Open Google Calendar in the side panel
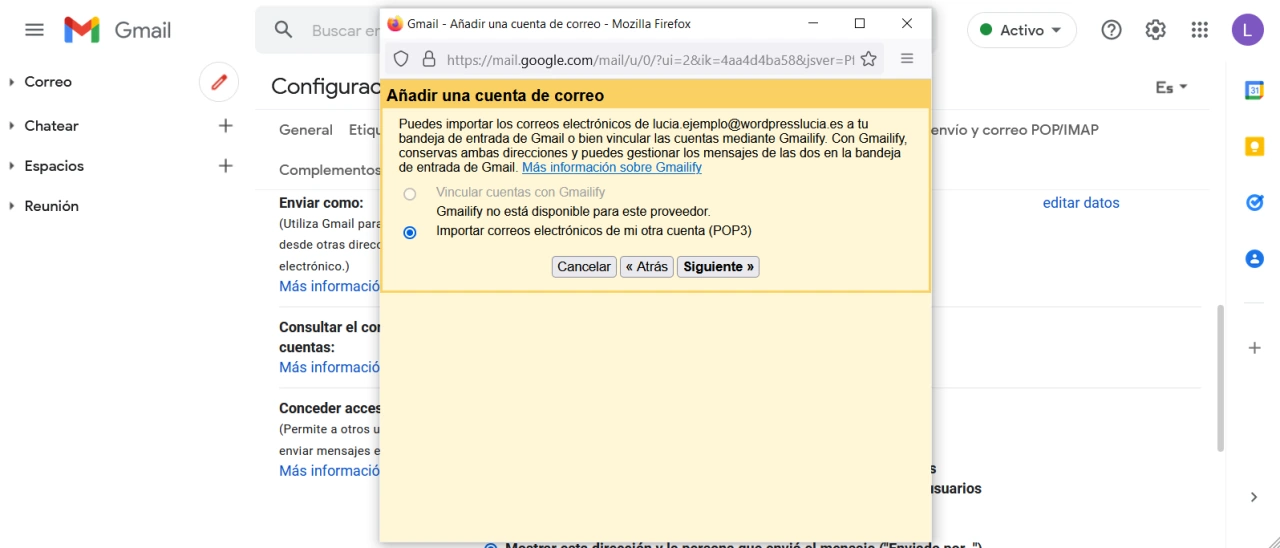Image resolution: width=1280 pixels, height=548 pixels. click(x=1254, y=90)
